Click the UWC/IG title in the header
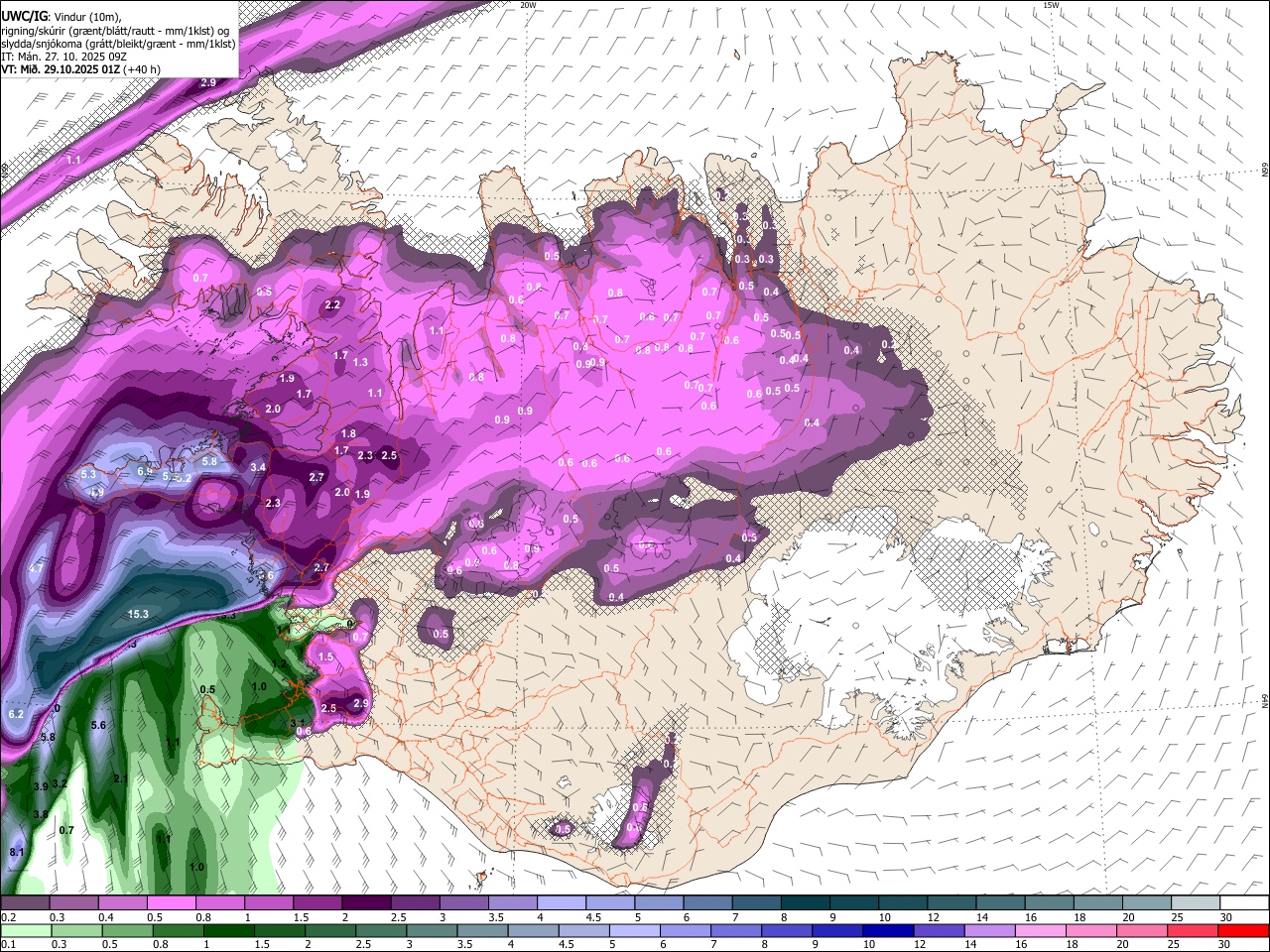The height and width of the screenshot is (952, 1270). tap(24, 16)
